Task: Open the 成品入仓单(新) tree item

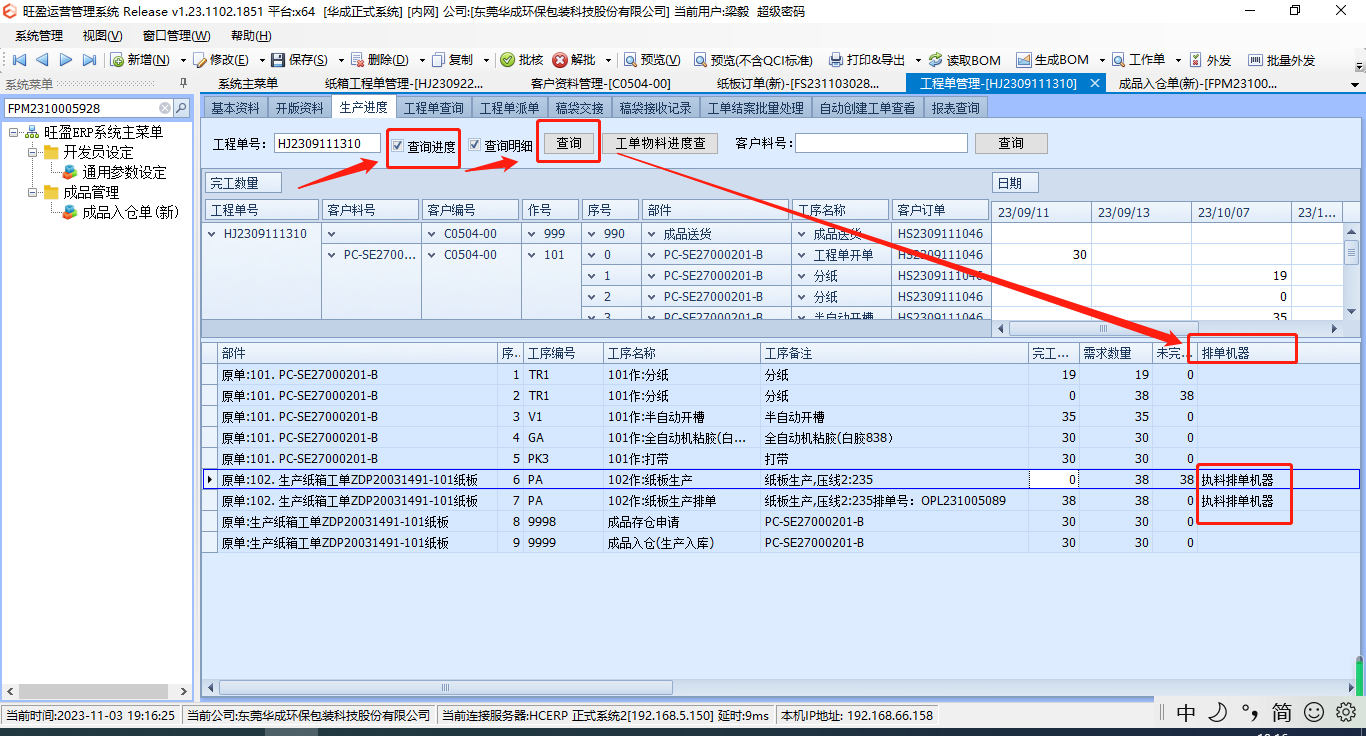Action: [130, 212]
